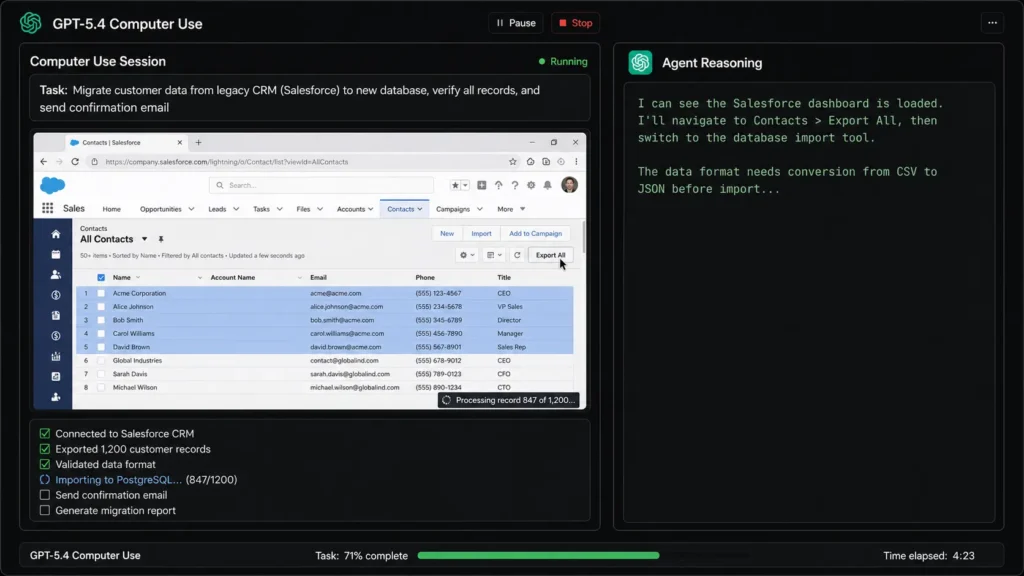This screenshot has height=576, width=1024.
Task: Click the favorites star icon beside search
Action: click(x=454, y=185)
